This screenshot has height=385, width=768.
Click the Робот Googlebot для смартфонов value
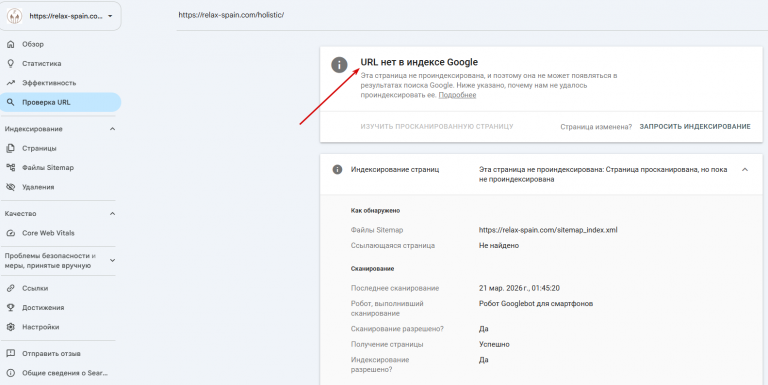point(536,304)
